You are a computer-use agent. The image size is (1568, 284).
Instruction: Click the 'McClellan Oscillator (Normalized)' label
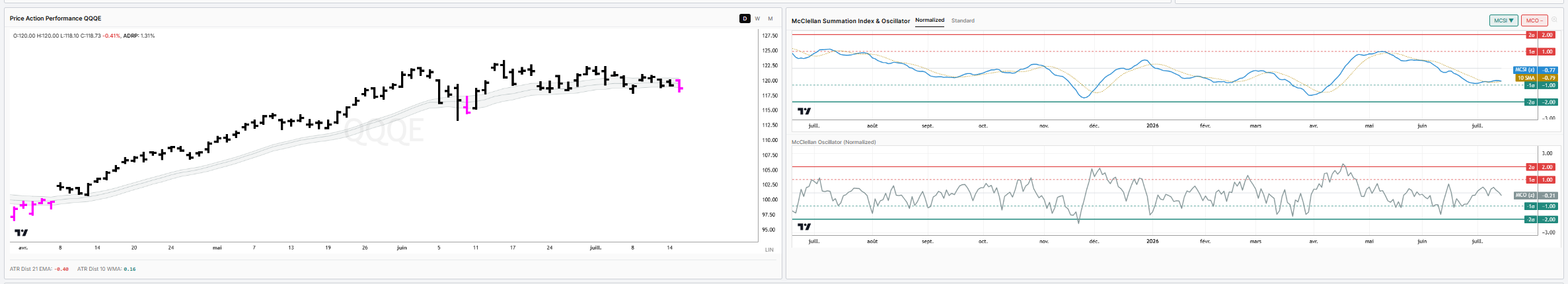coord(833,142)
